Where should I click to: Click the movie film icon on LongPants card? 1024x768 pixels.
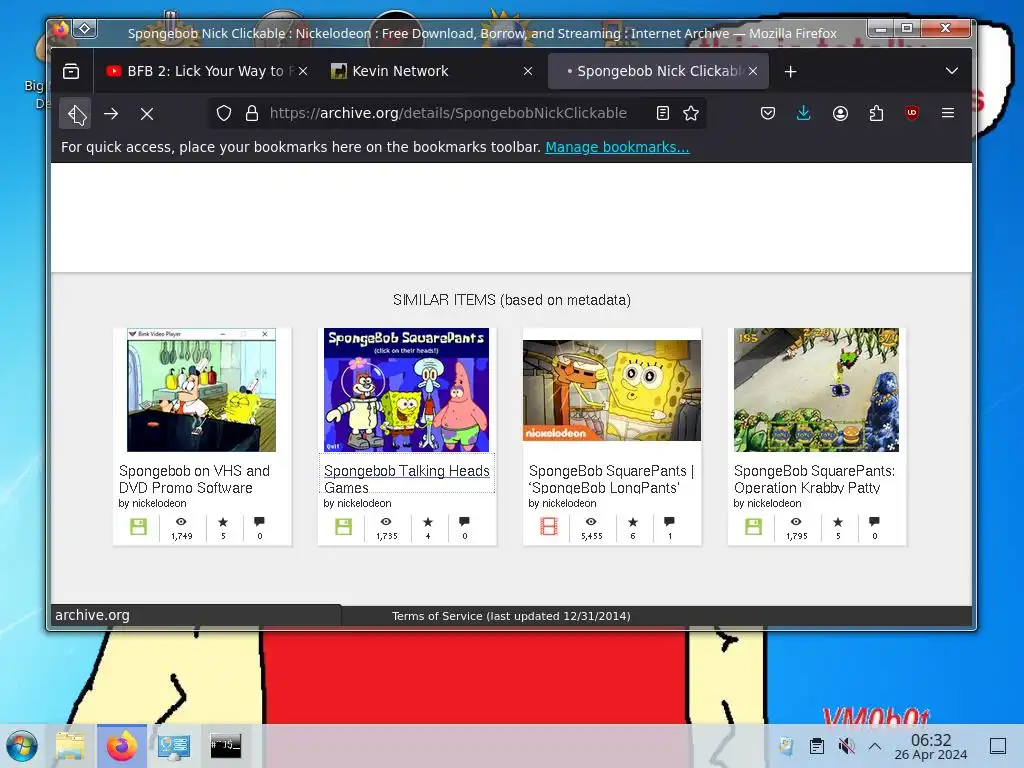pyautogui.click(x=549, y=526)
